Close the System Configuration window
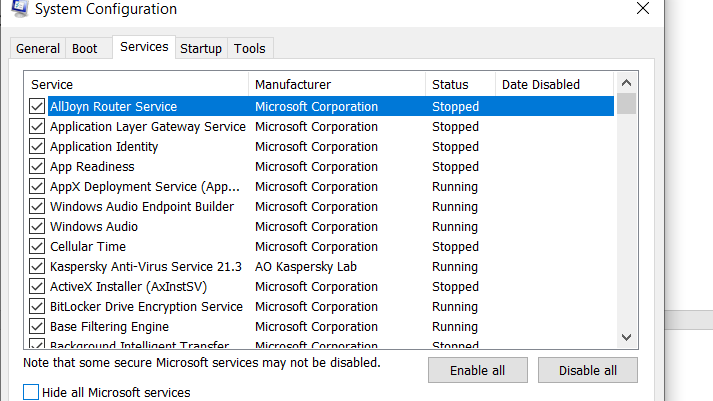The image size is (713, 401). [643, 8]
